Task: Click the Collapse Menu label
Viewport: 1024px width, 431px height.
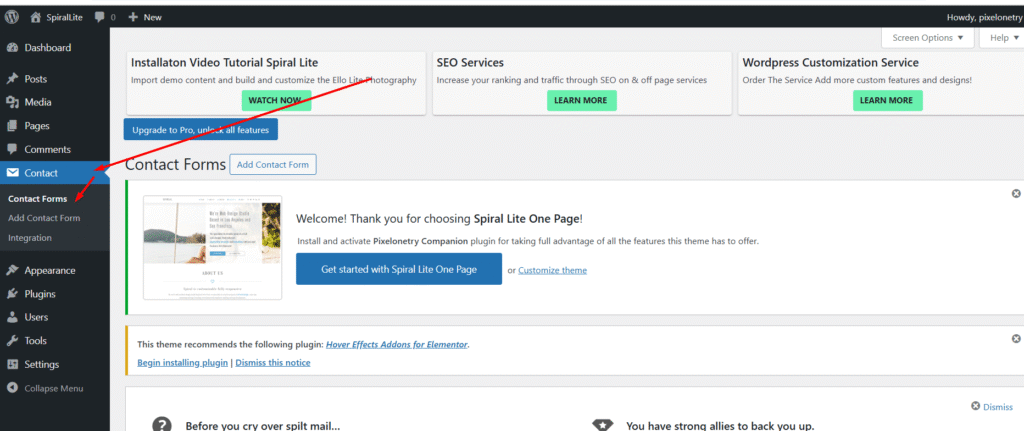Action: point(54,388)
